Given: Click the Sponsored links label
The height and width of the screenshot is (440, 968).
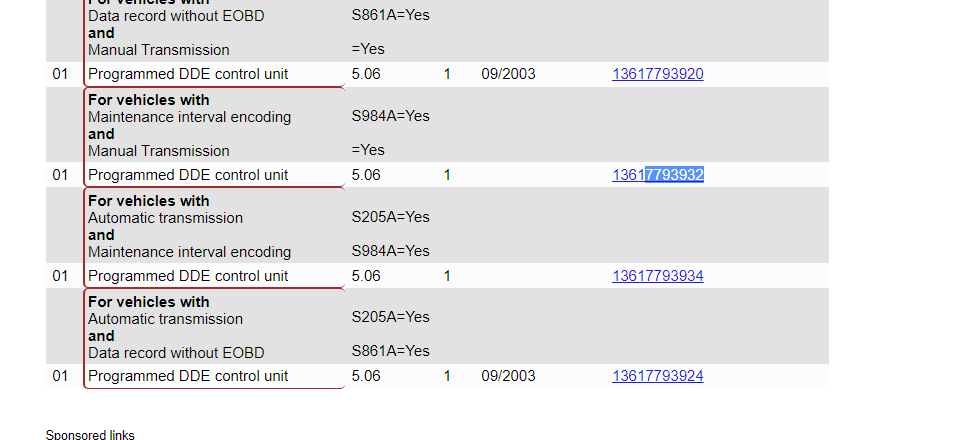Looking at the screenshot, I should pos(90,434).
